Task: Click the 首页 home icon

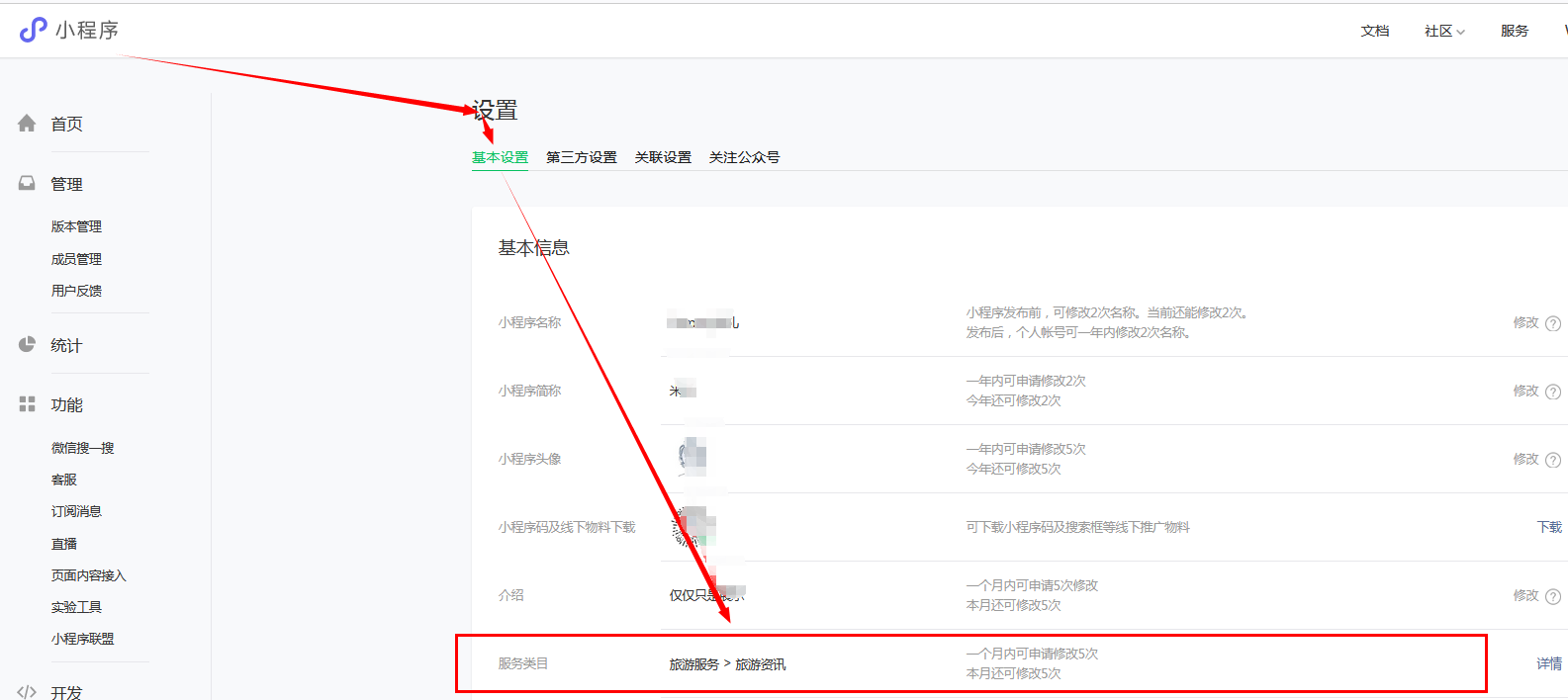Action: pyautogui.click(x=27, y=124)
